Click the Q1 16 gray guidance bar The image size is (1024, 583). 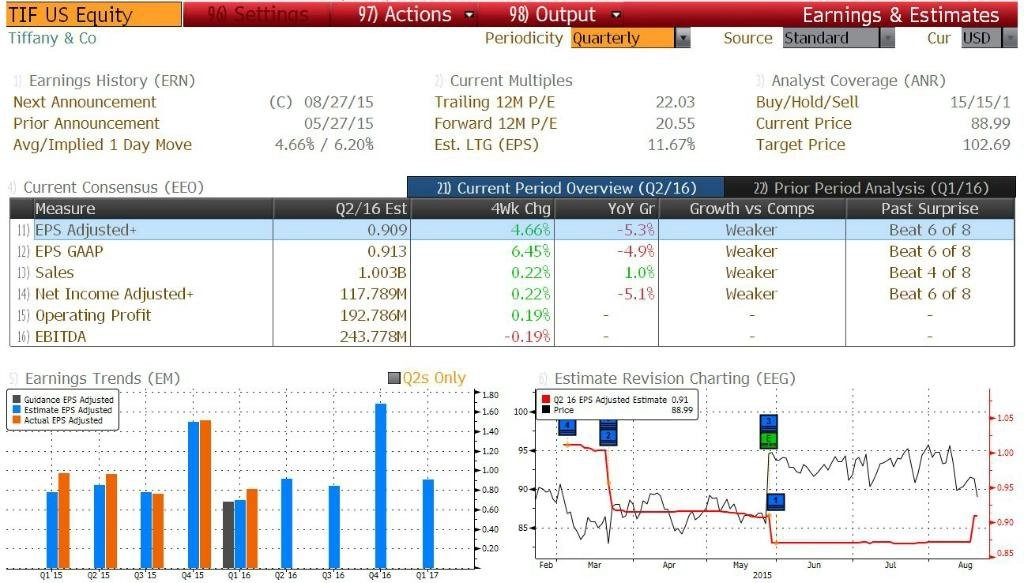228,535
